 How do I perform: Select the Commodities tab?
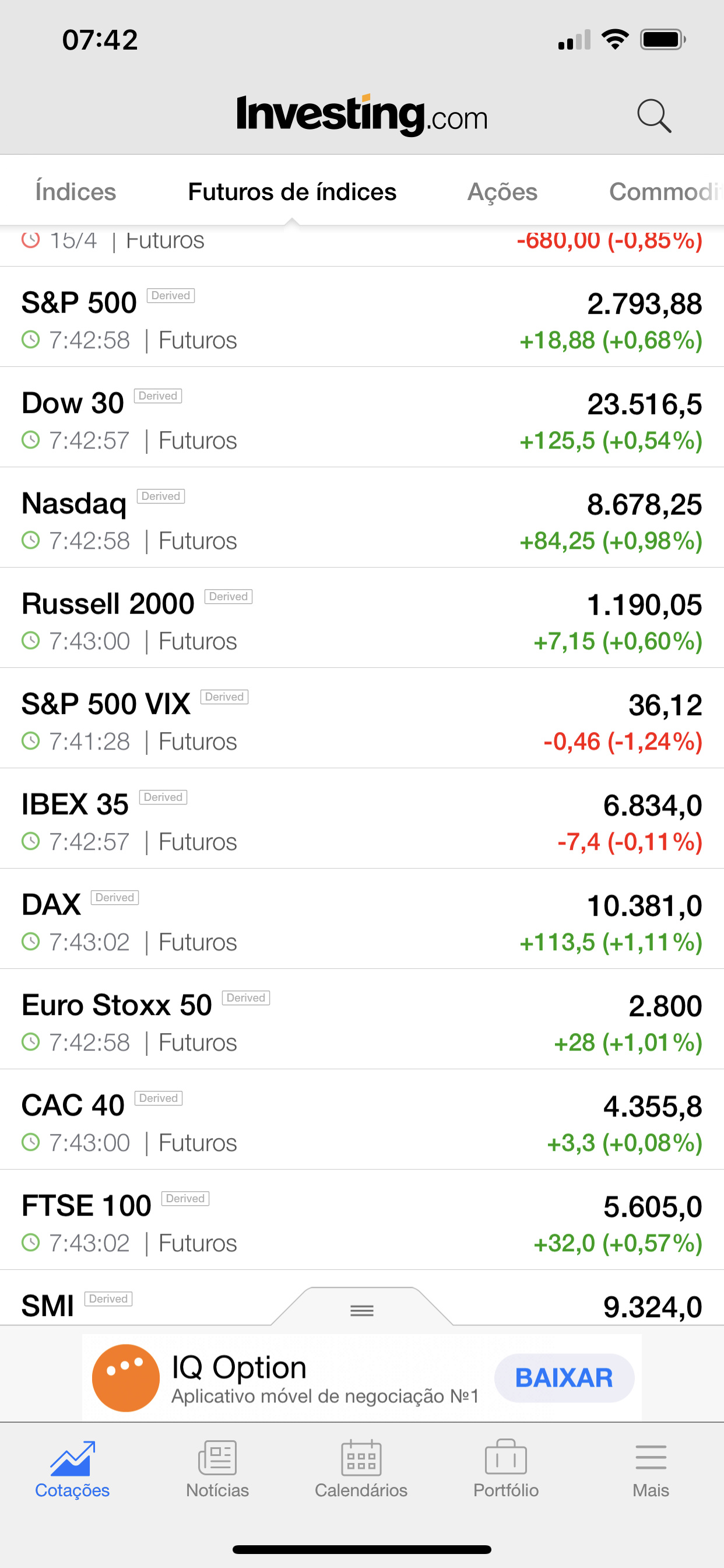click(666, 192)
